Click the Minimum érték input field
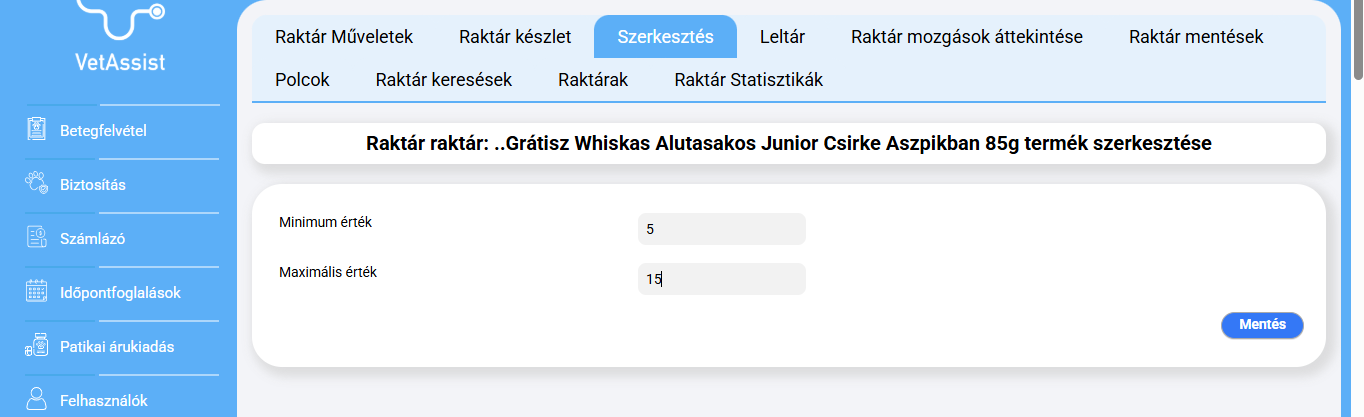Screen dimensions: 1364x417 click(x=721, y=229)
